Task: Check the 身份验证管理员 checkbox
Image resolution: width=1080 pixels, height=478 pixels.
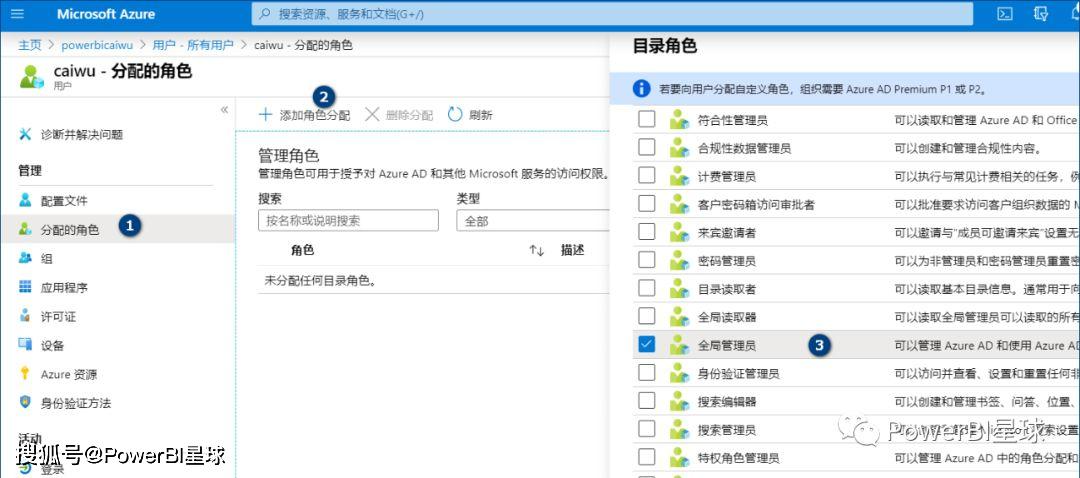Action: tap(647, 373)
